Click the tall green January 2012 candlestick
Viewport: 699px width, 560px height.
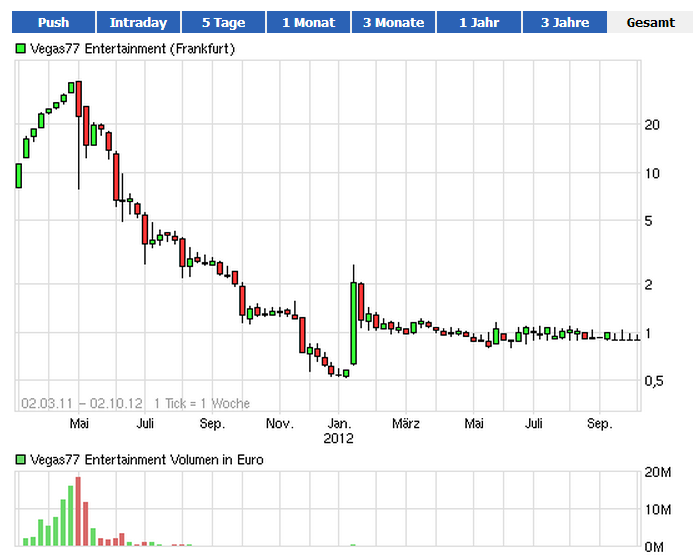[354, 323]
